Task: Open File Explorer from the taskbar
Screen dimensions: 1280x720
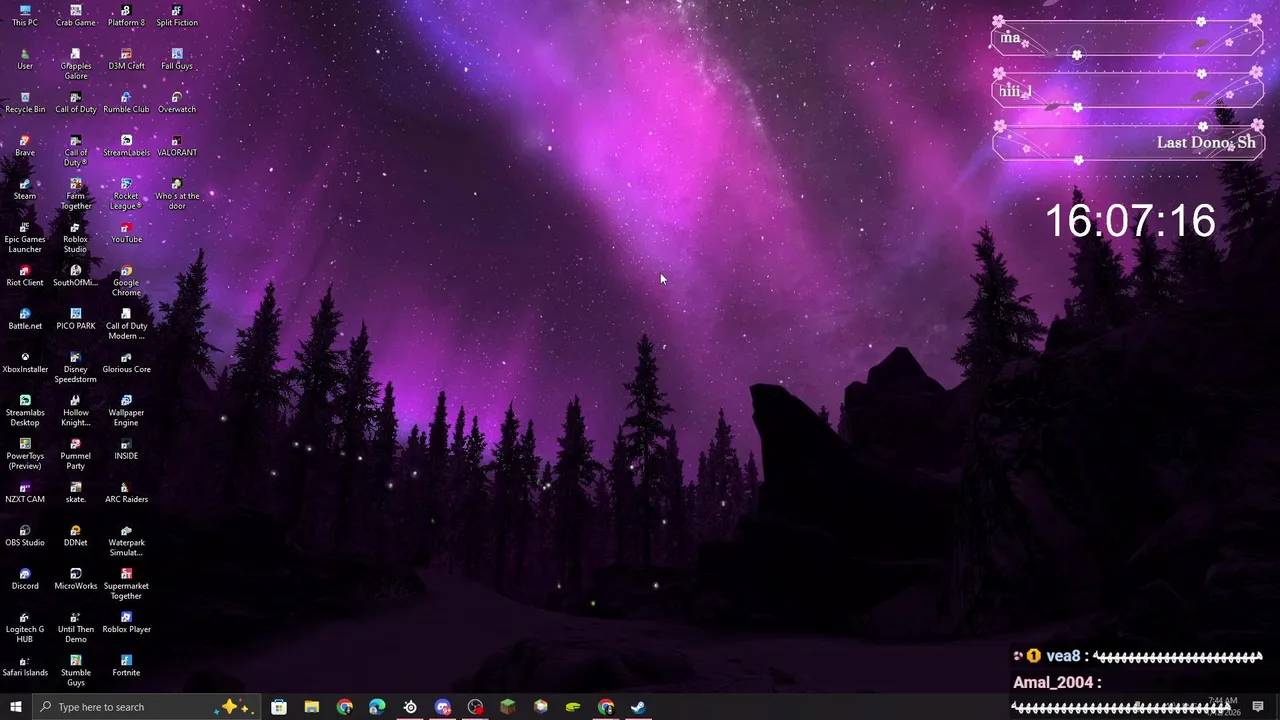Action: coord(311,707)
